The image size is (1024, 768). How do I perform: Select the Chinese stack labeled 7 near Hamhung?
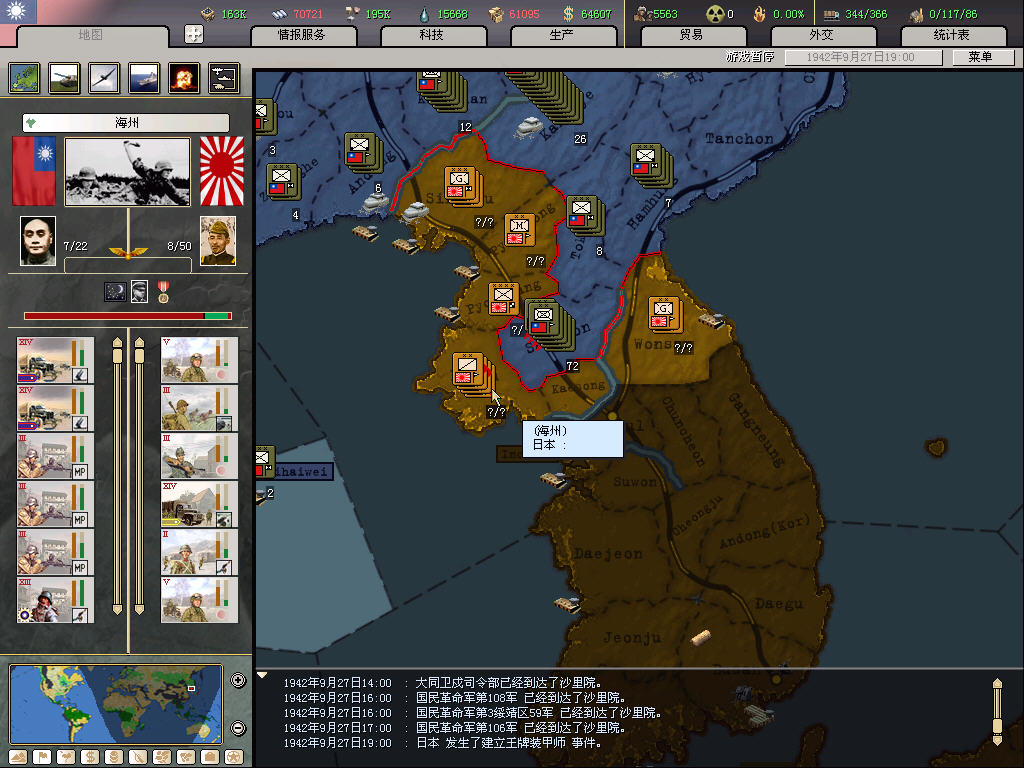click(651, 164)
